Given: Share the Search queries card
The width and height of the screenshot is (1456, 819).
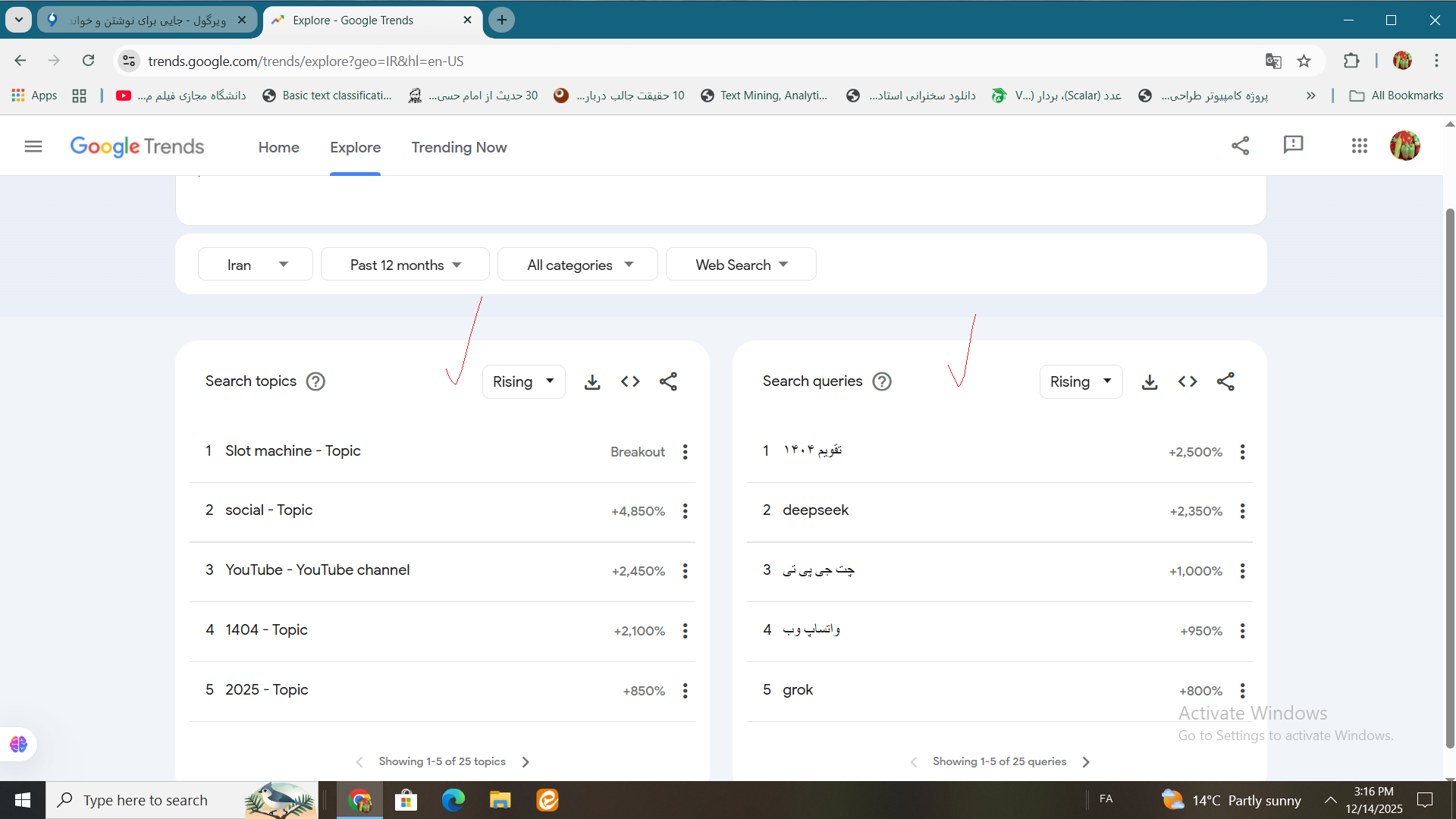Looking at the screenshot, I should click(1225, 382).
